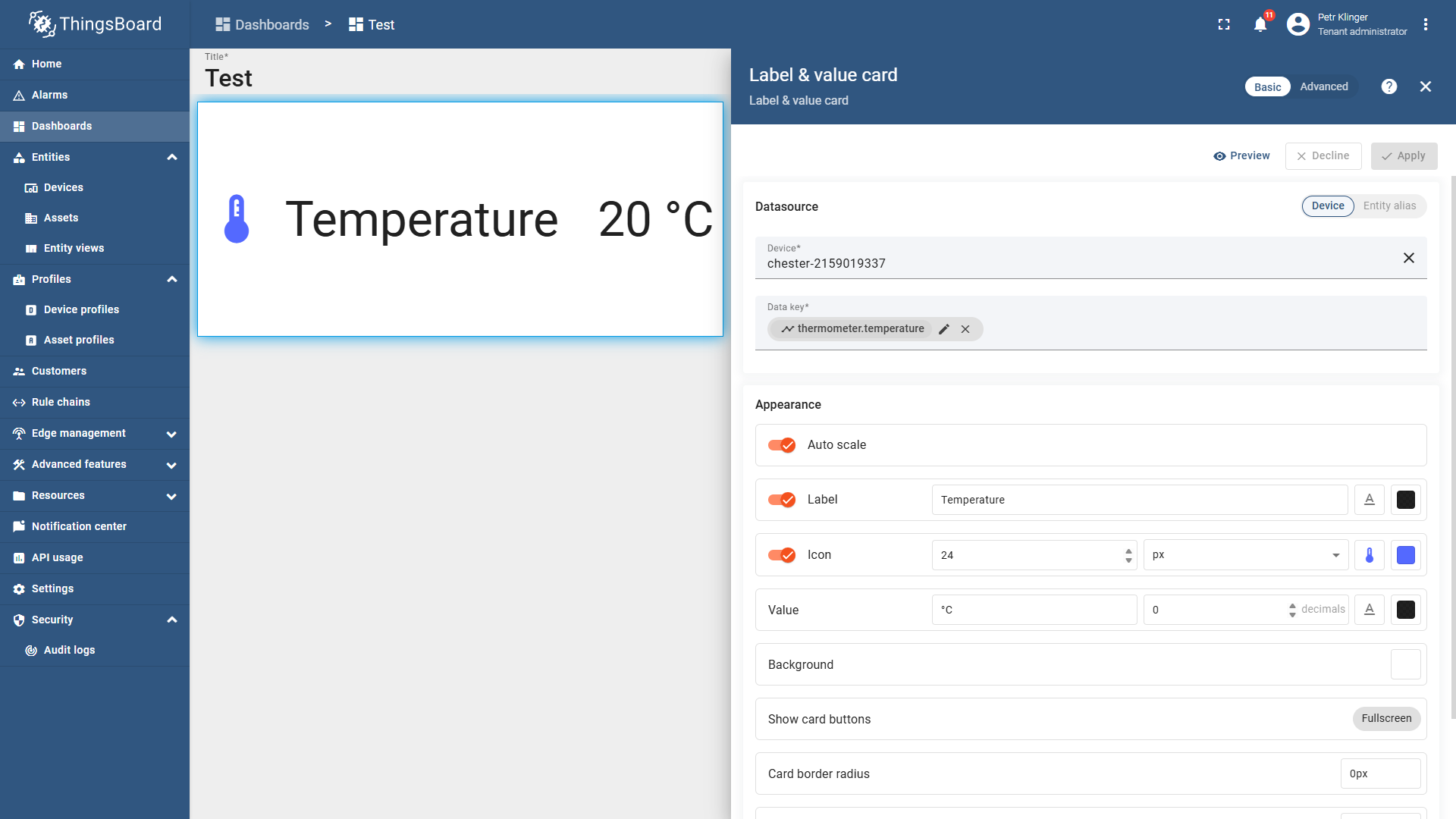Switch to the Advanced mode tab
This screenshot has width=1456, height=819.
1324,86
